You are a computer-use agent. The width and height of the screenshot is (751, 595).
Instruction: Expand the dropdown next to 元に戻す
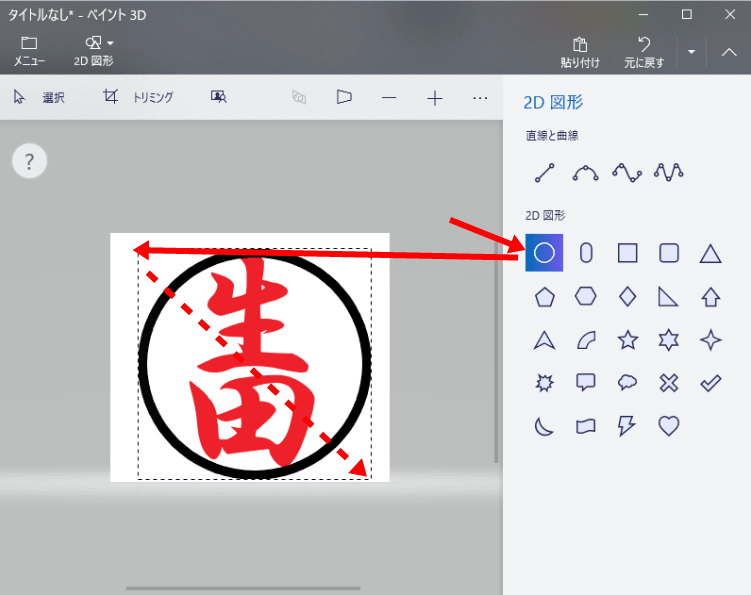[x=691, y=51]
